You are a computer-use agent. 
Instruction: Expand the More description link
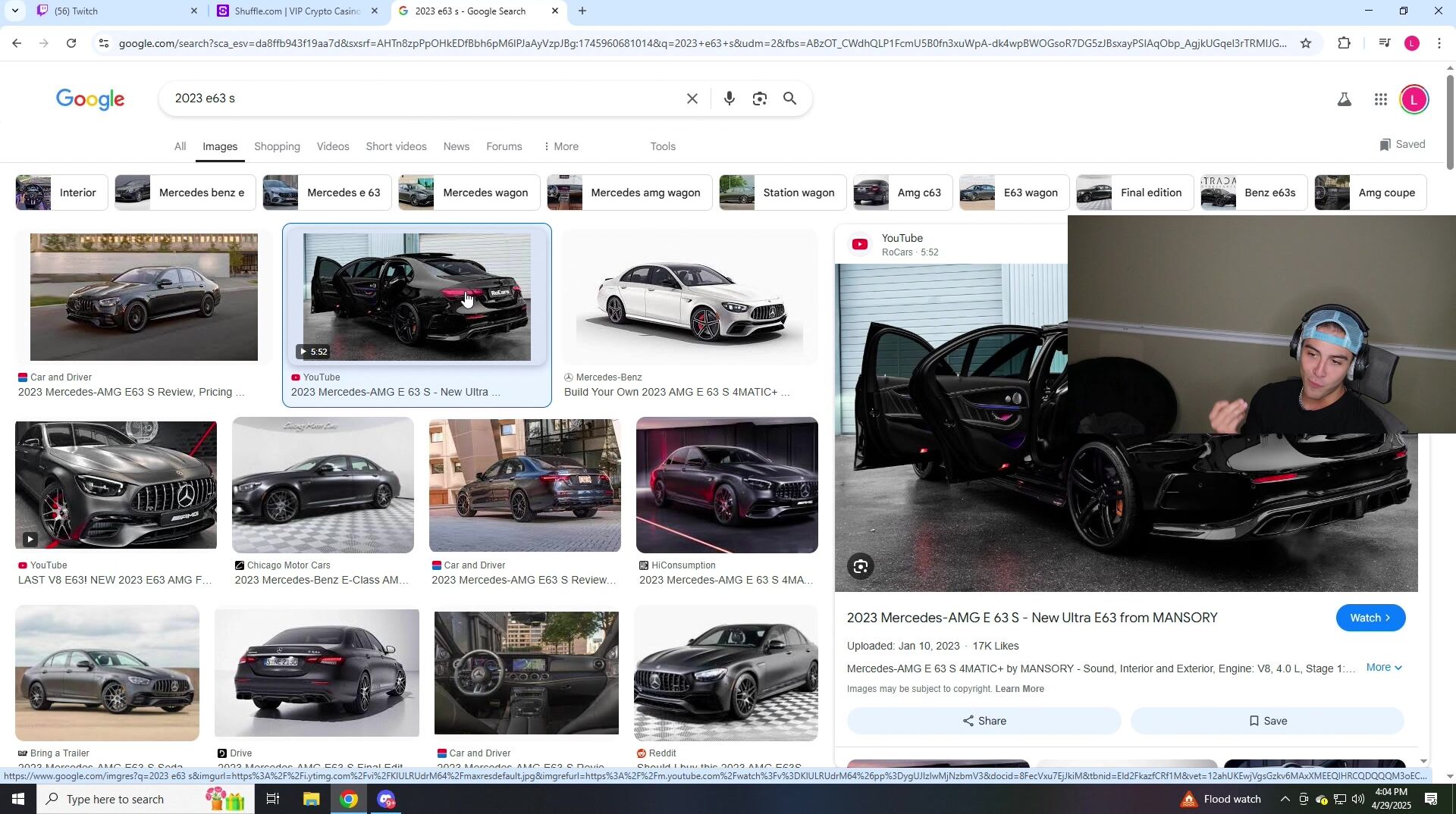click(x=1384, y=668)
